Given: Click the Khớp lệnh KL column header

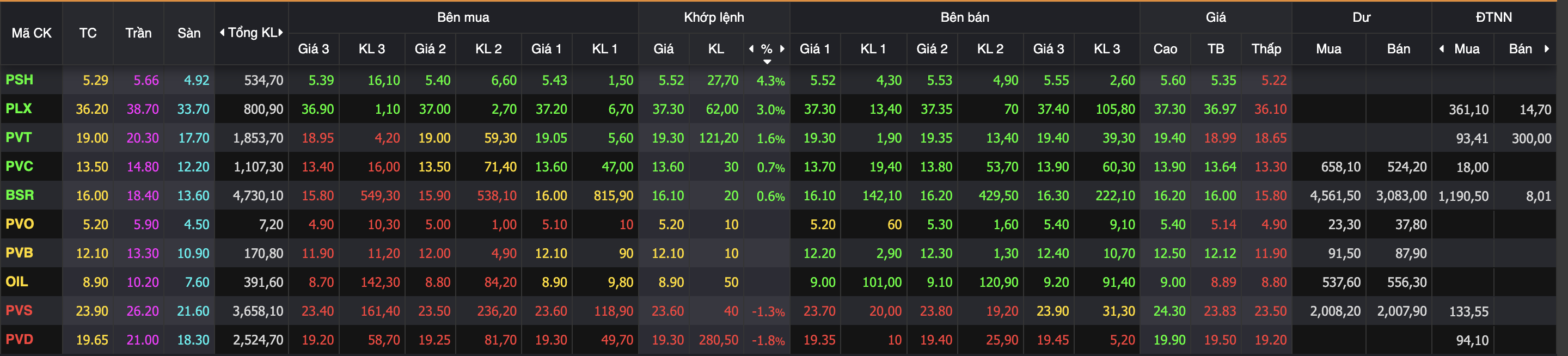Looking at the screenshot, I should click(716, 48).
